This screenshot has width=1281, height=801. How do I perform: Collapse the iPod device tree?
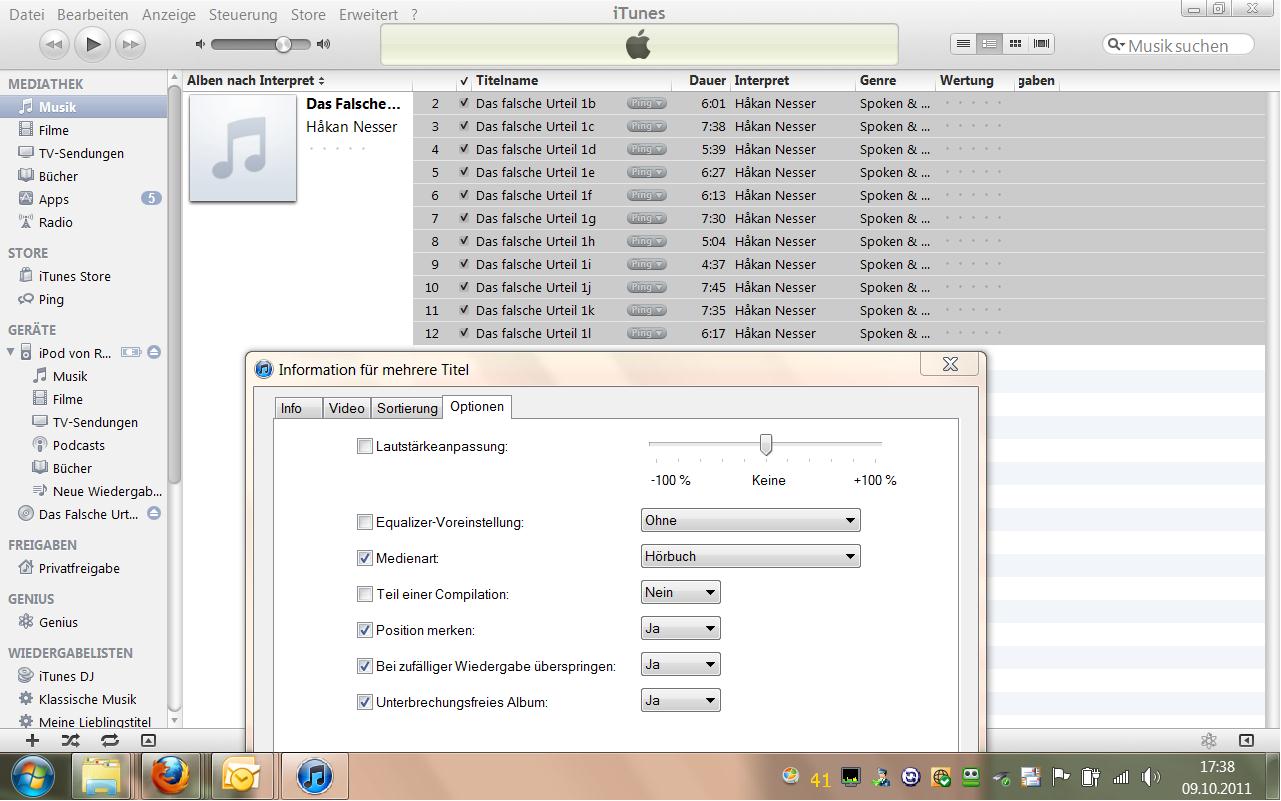[11, 352]
